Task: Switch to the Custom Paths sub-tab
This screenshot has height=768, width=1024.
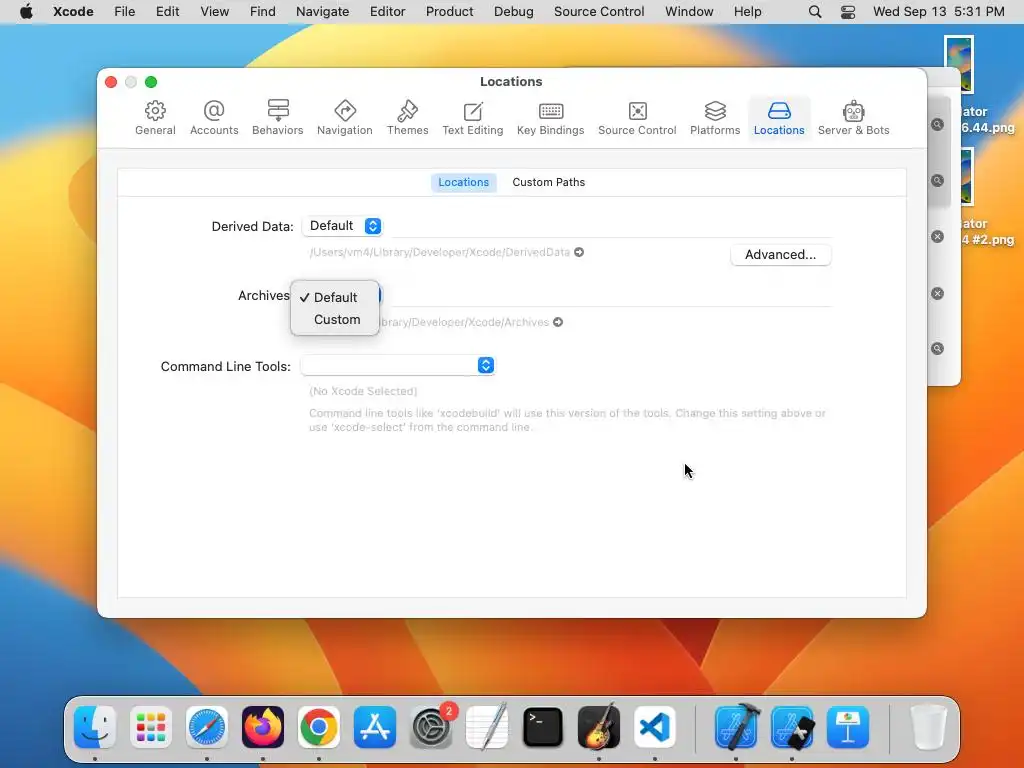Action: (x=549, y=182)
